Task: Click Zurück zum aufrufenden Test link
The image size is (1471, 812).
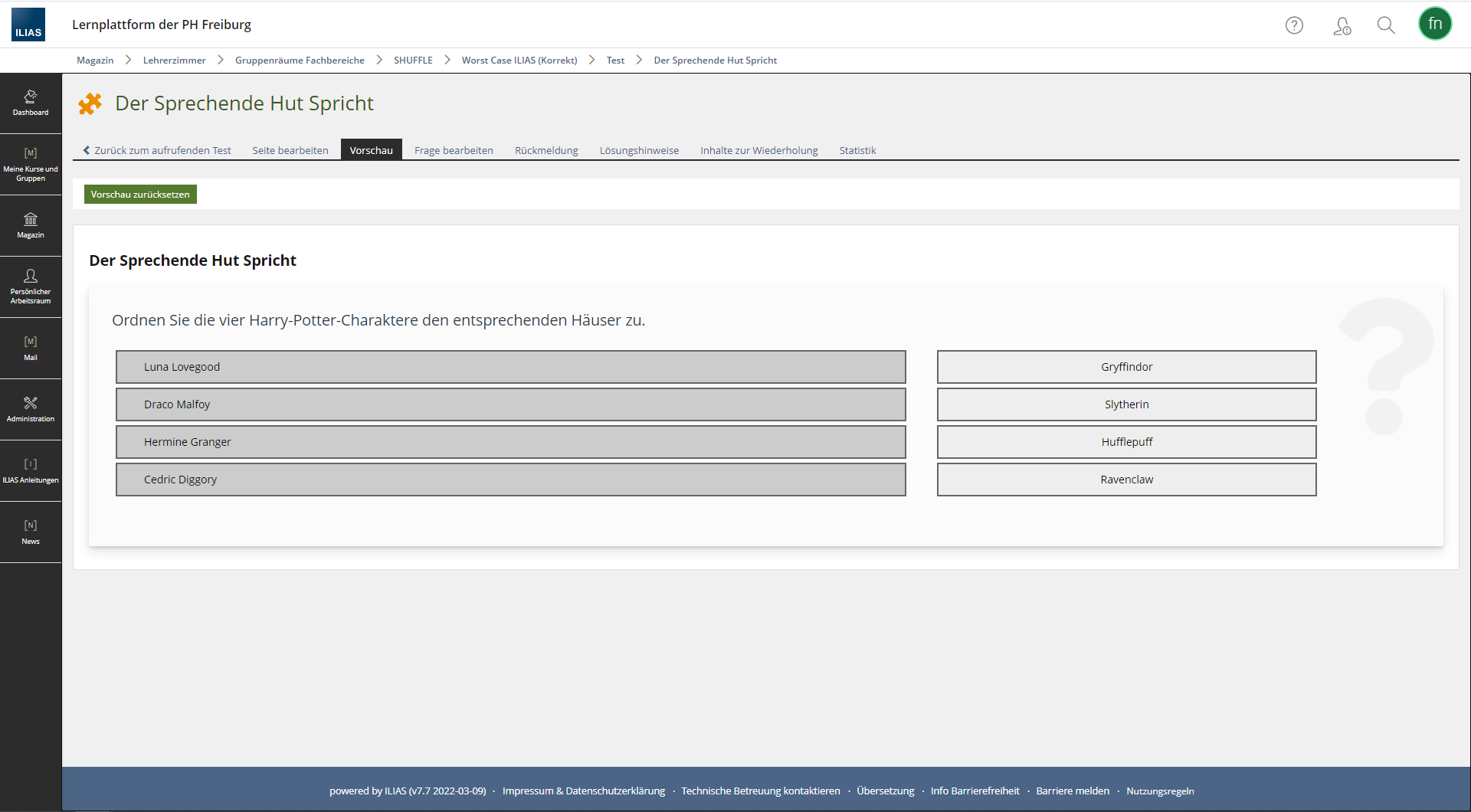Action: pos(158,150)
